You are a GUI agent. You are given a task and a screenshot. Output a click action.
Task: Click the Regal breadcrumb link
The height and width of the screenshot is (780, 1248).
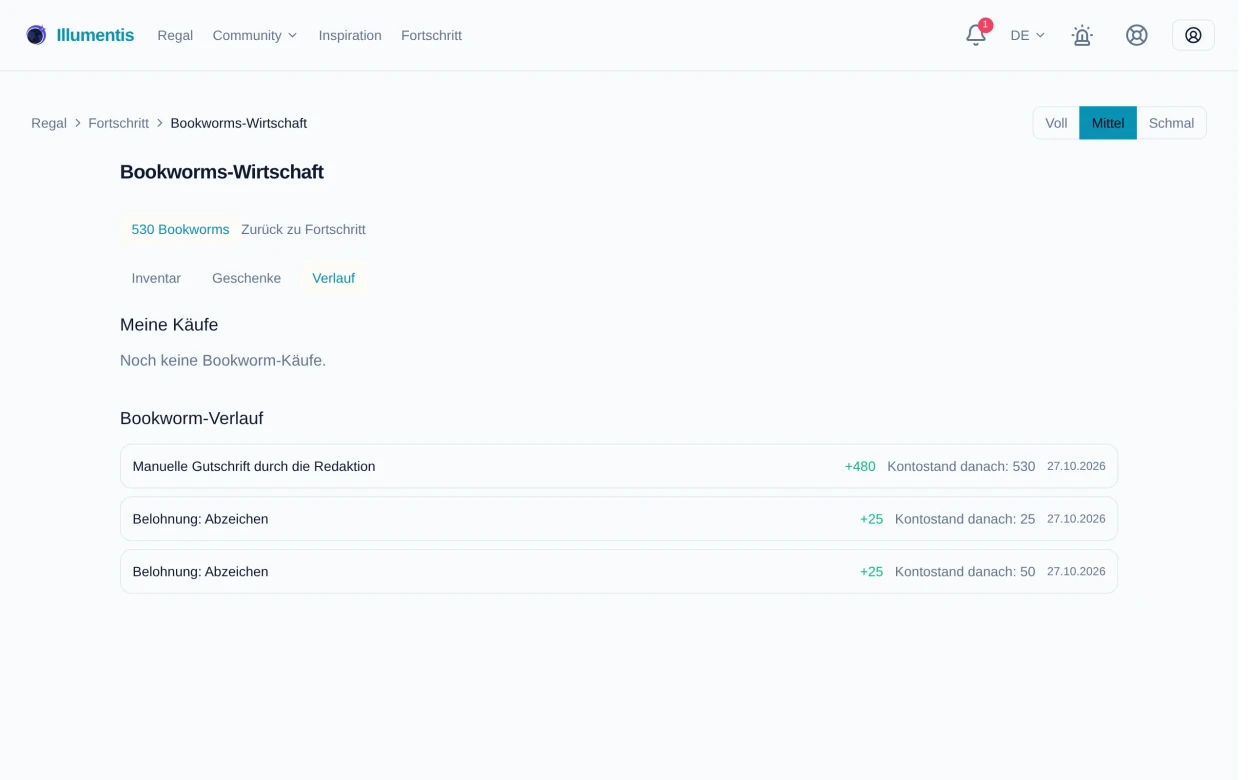point(49,123)
